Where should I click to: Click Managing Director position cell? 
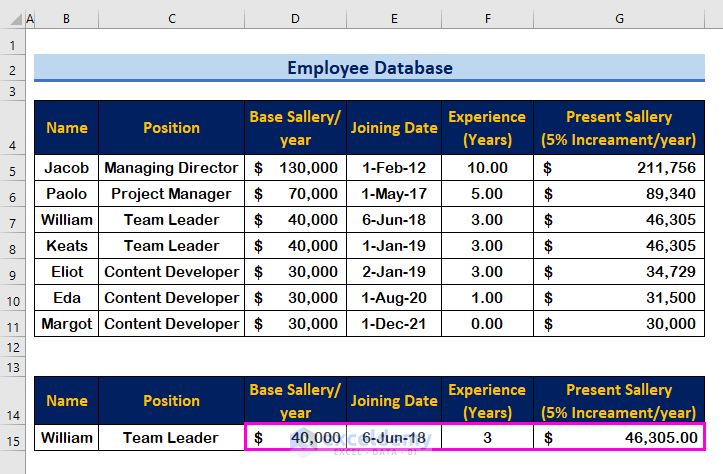click(172, 168)
